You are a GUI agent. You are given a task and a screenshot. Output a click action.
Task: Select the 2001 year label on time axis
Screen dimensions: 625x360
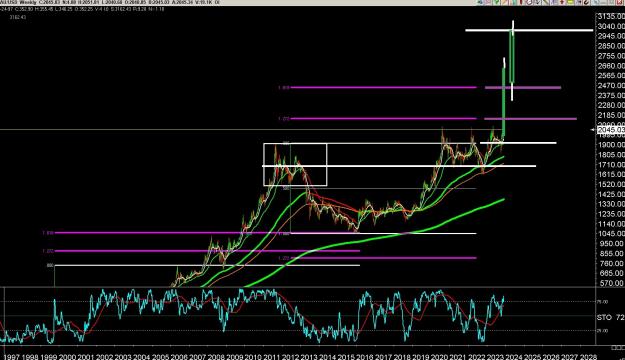pyautogui.click(x=85, y=356)
